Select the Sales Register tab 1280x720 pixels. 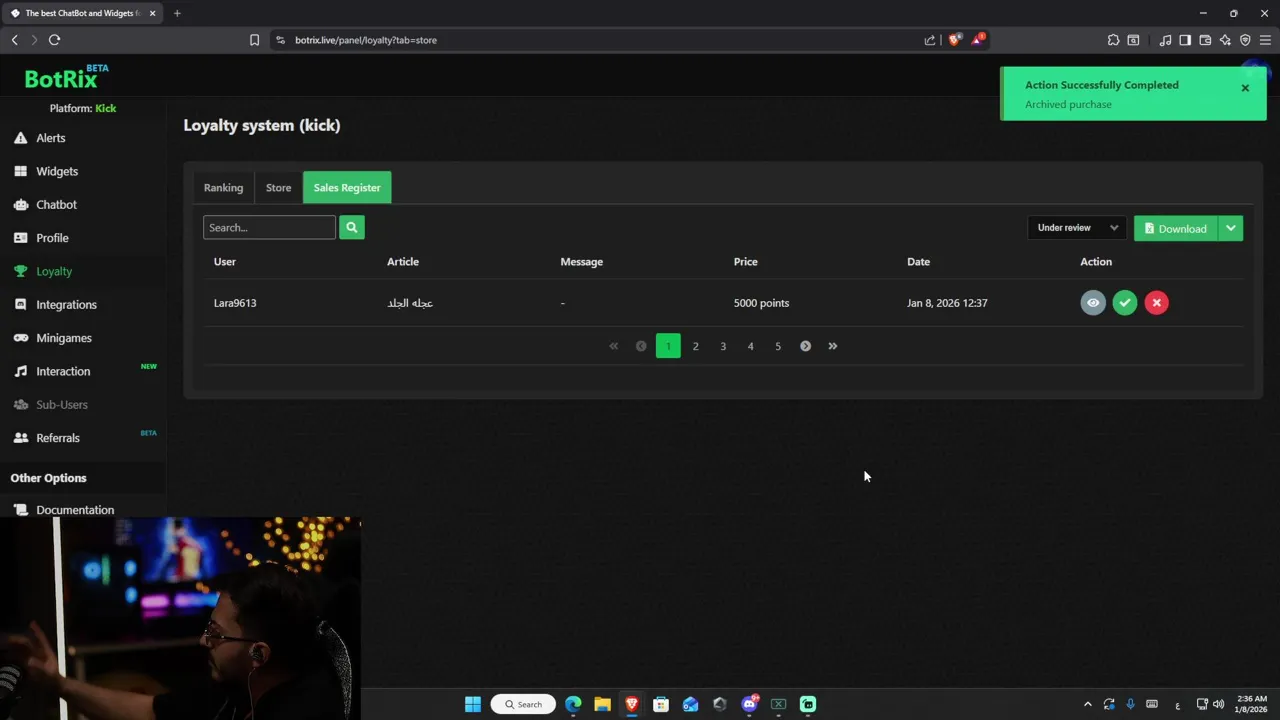click(347, 188)
